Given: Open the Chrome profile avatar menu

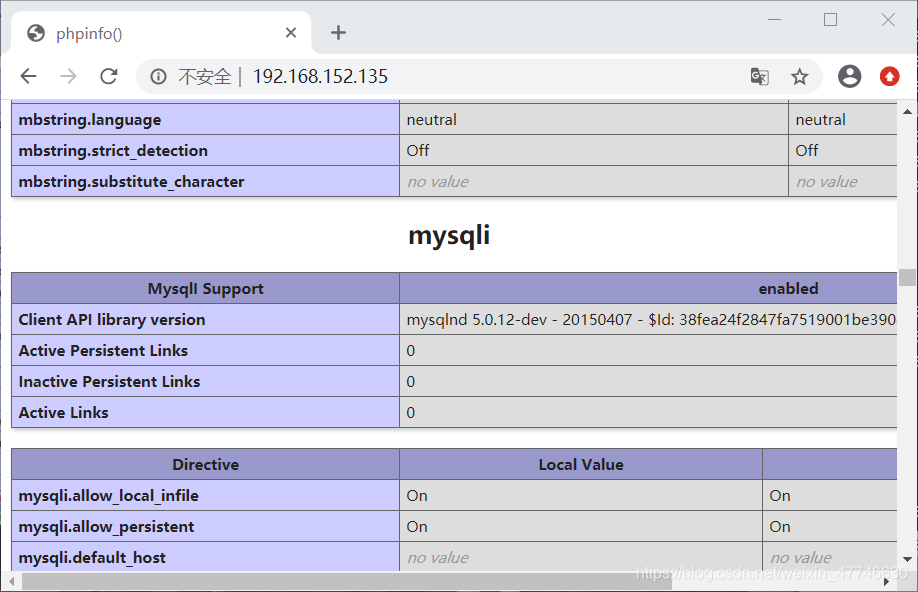Looking at the screenshot, I should click(x=849, y=76).
